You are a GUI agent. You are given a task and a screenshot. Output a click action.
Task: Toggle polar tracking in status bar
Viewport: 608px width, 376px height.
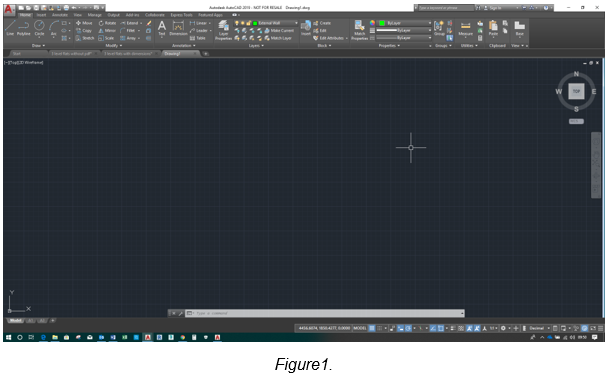click(x=408, y=328)
